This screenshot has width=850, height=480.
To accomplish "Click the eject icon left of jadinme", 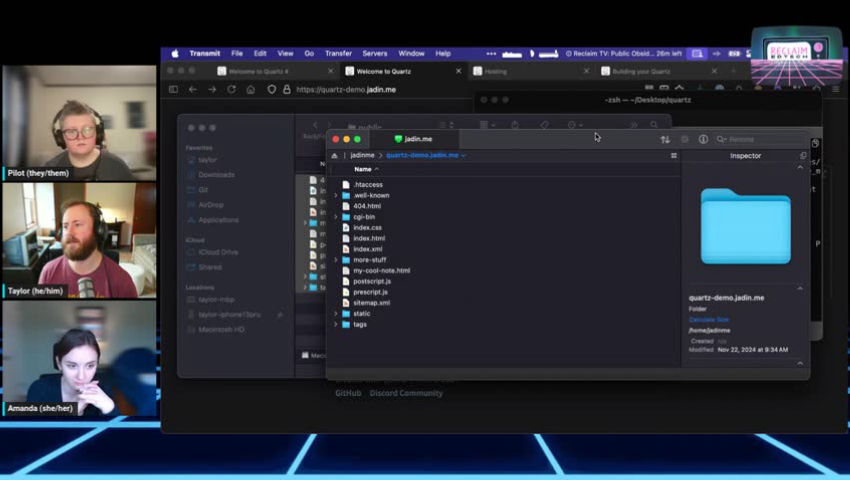I will 335,156.
